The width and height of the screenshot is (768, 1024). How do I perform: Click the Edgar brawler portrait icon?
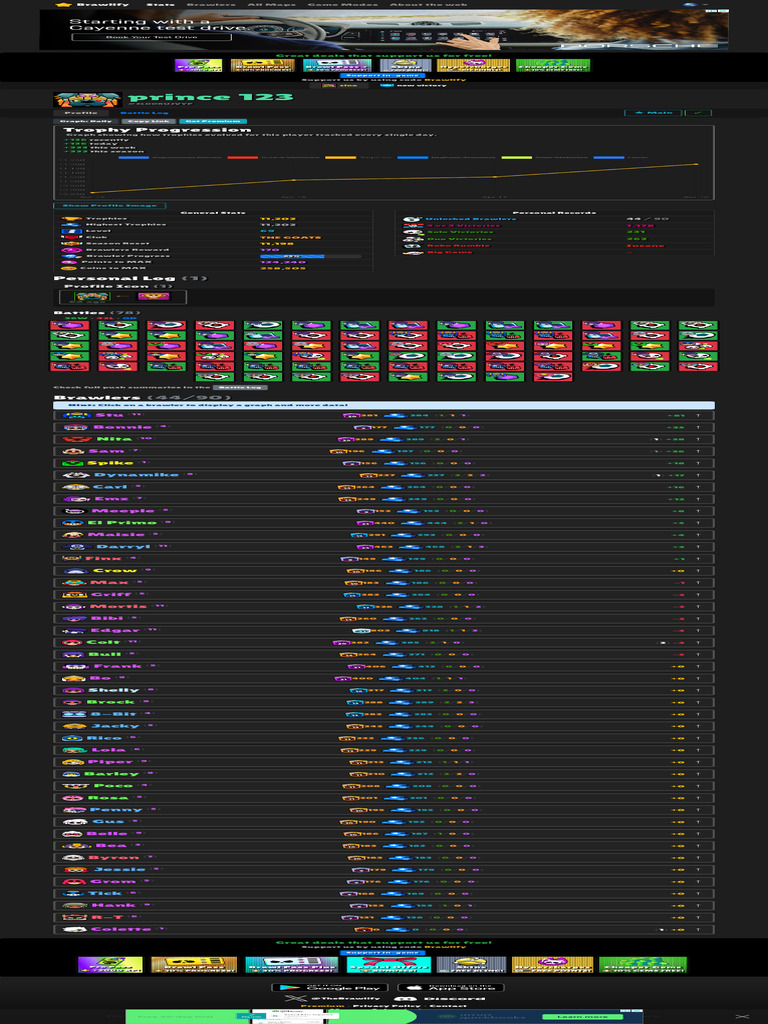click(72, 630)
